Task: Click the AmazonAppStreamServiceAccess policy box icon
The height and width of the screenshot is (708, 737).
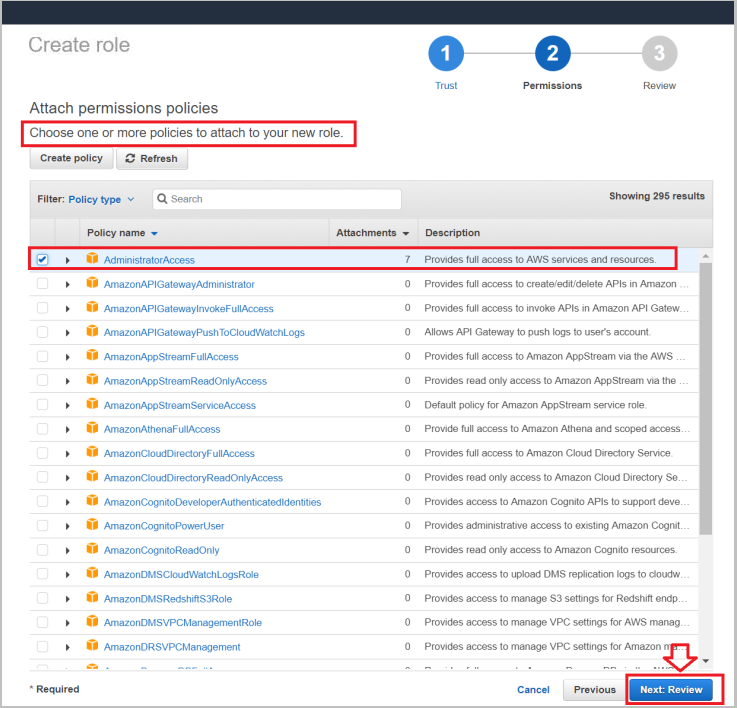Action: [92, 404]
